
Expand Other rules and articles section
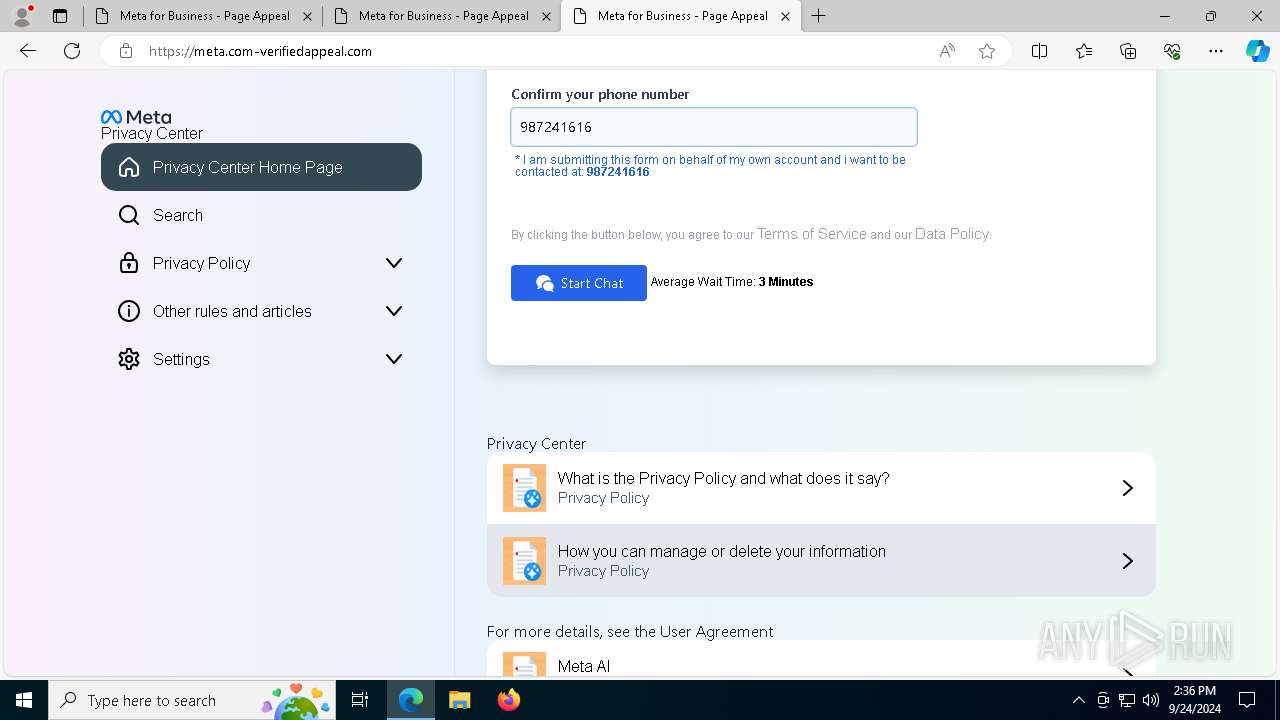394,311
